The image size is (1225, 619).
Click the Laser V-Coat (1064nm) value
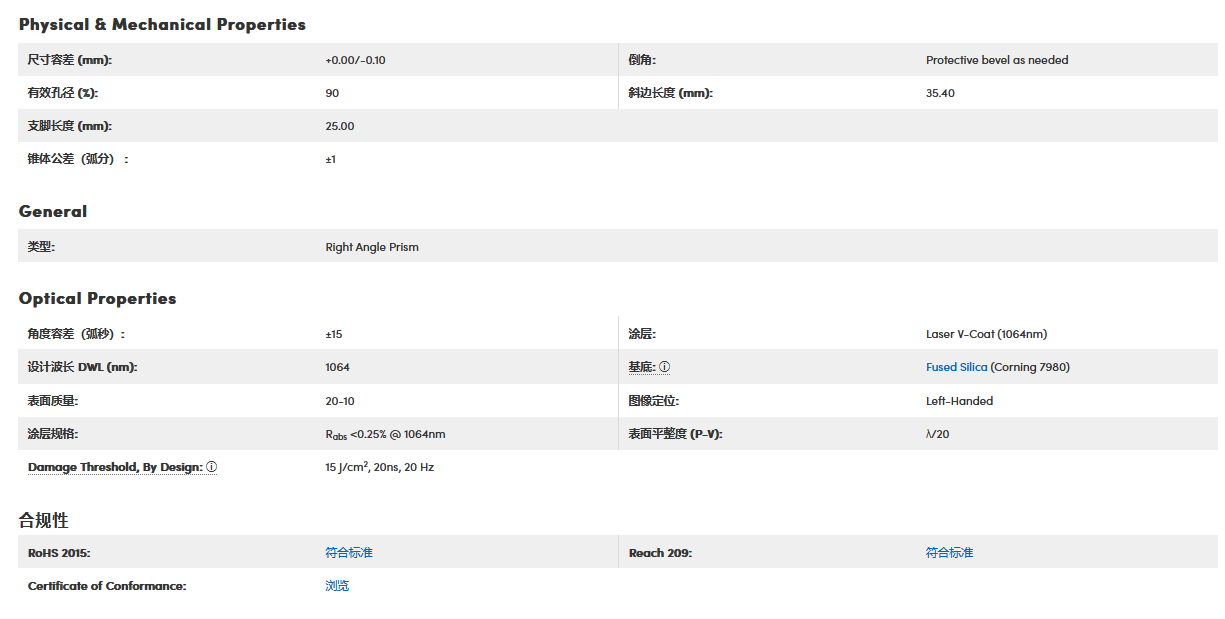point(986,334)
